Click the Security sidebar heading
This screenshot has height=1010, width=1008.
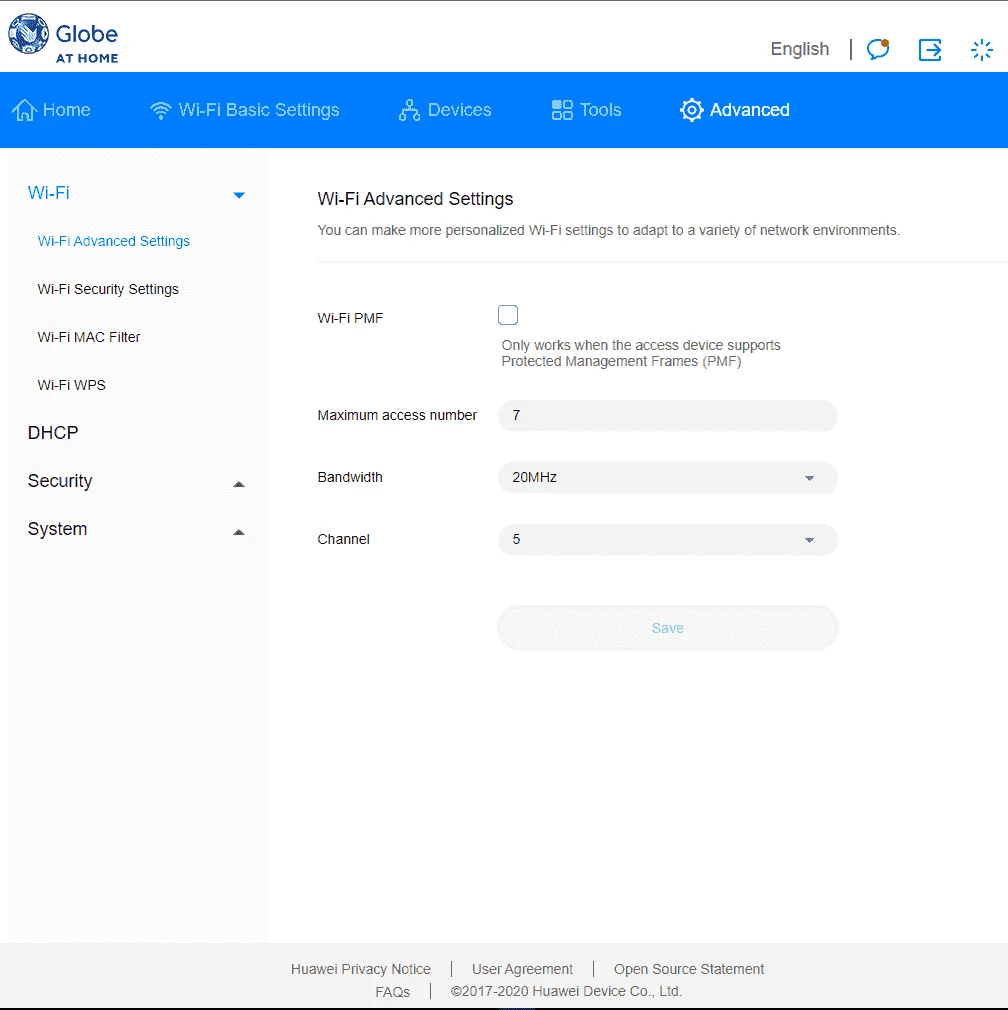pos(60,481)
